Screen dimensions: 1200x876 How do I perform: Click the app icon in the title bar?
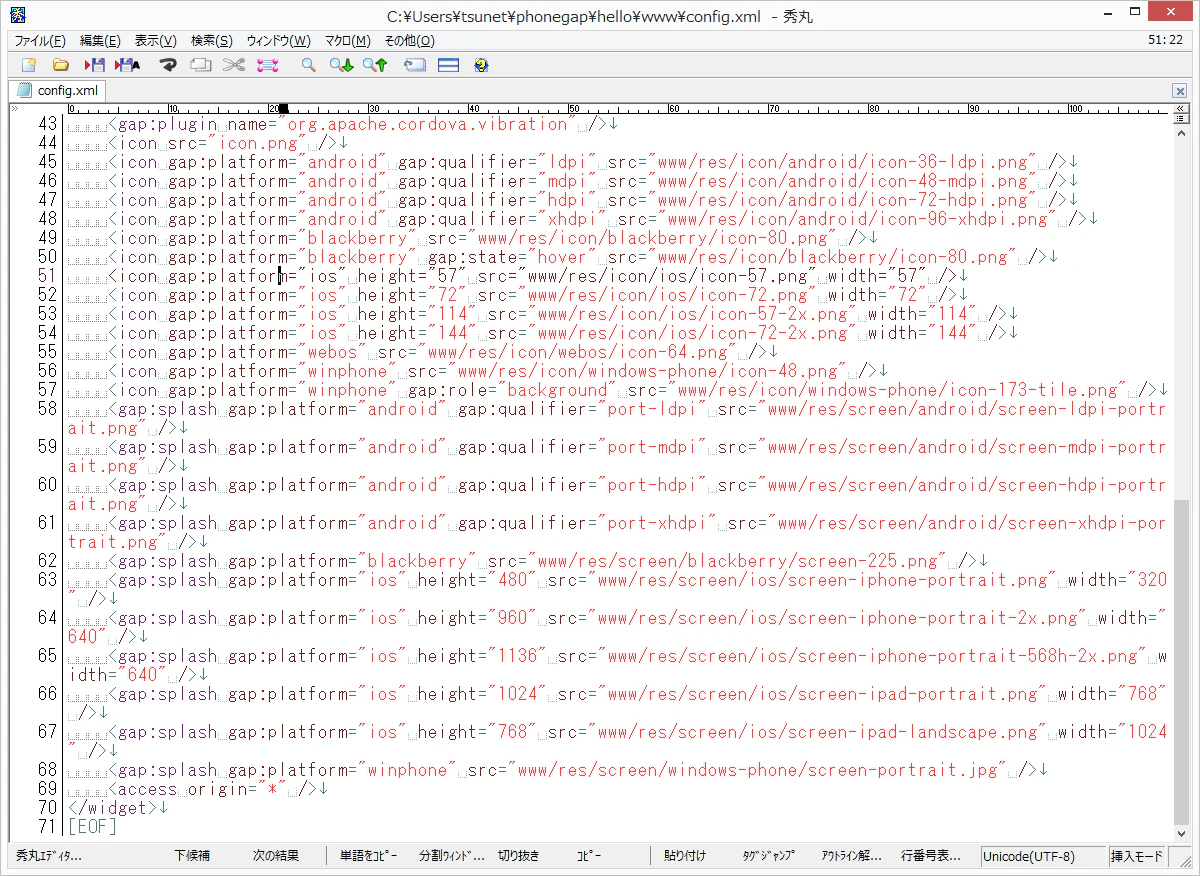(18, 15)
